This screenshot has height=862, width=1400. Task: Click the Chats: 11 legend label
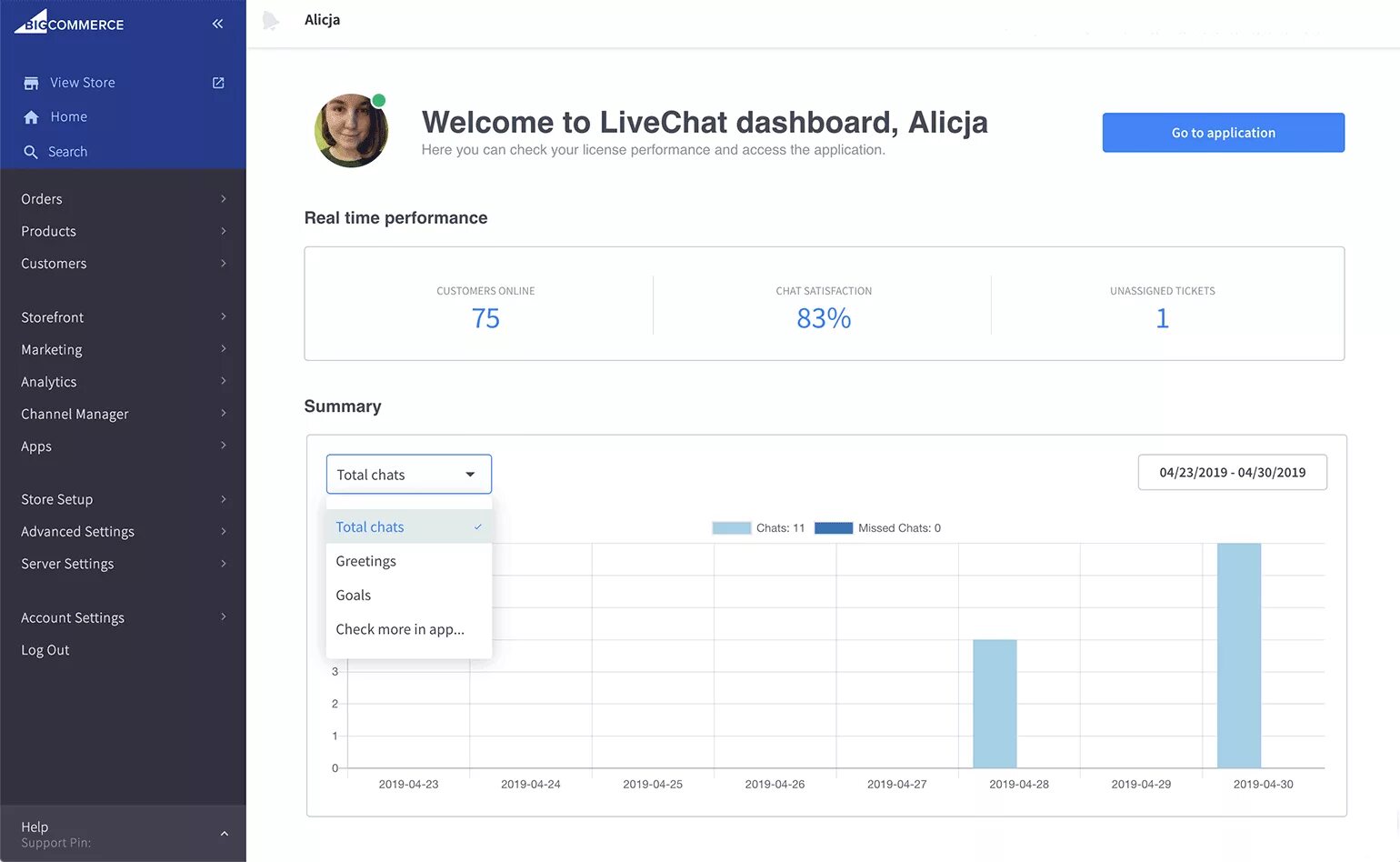[780, 528]
